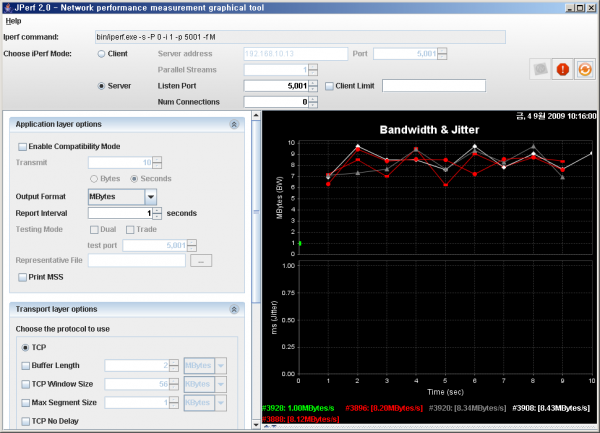Click the orange Restore defaults icon
The height and width of the screenshot is (433, 600).
click(x=585, y=69)
